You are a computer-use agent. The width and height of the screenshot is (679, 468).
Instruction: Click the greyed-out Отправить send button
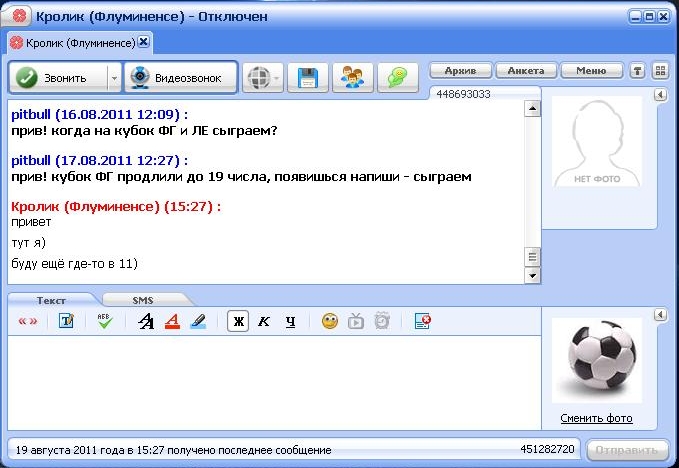(x=627, y=450)
